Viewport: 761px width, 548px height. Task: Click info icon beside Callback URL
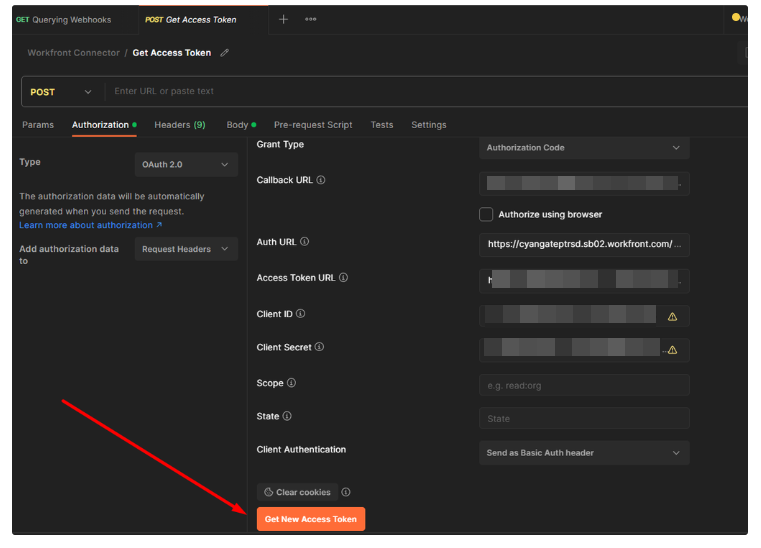321,181
